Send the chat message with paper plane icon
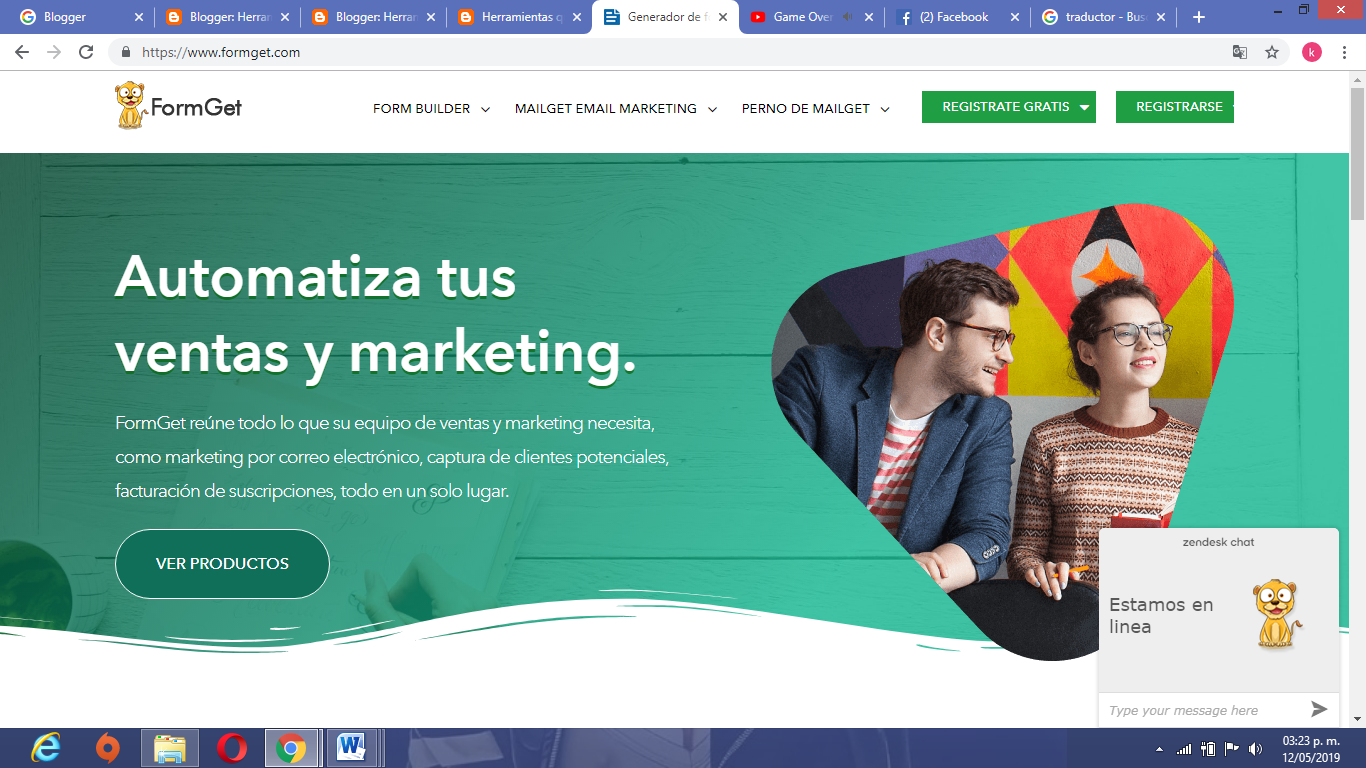The width and height of the screenshot is (1366, 768). [x=1318, y=710]
